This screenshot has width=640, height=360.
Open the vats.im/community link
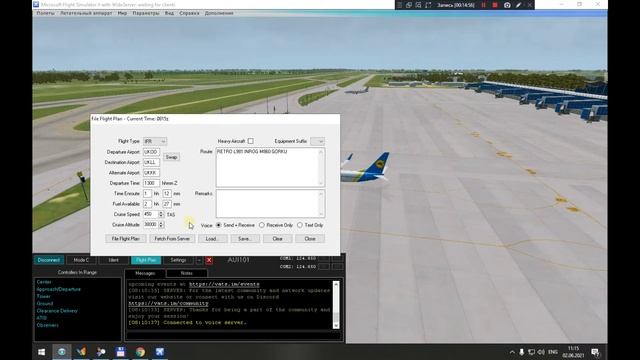pos(169,303)
